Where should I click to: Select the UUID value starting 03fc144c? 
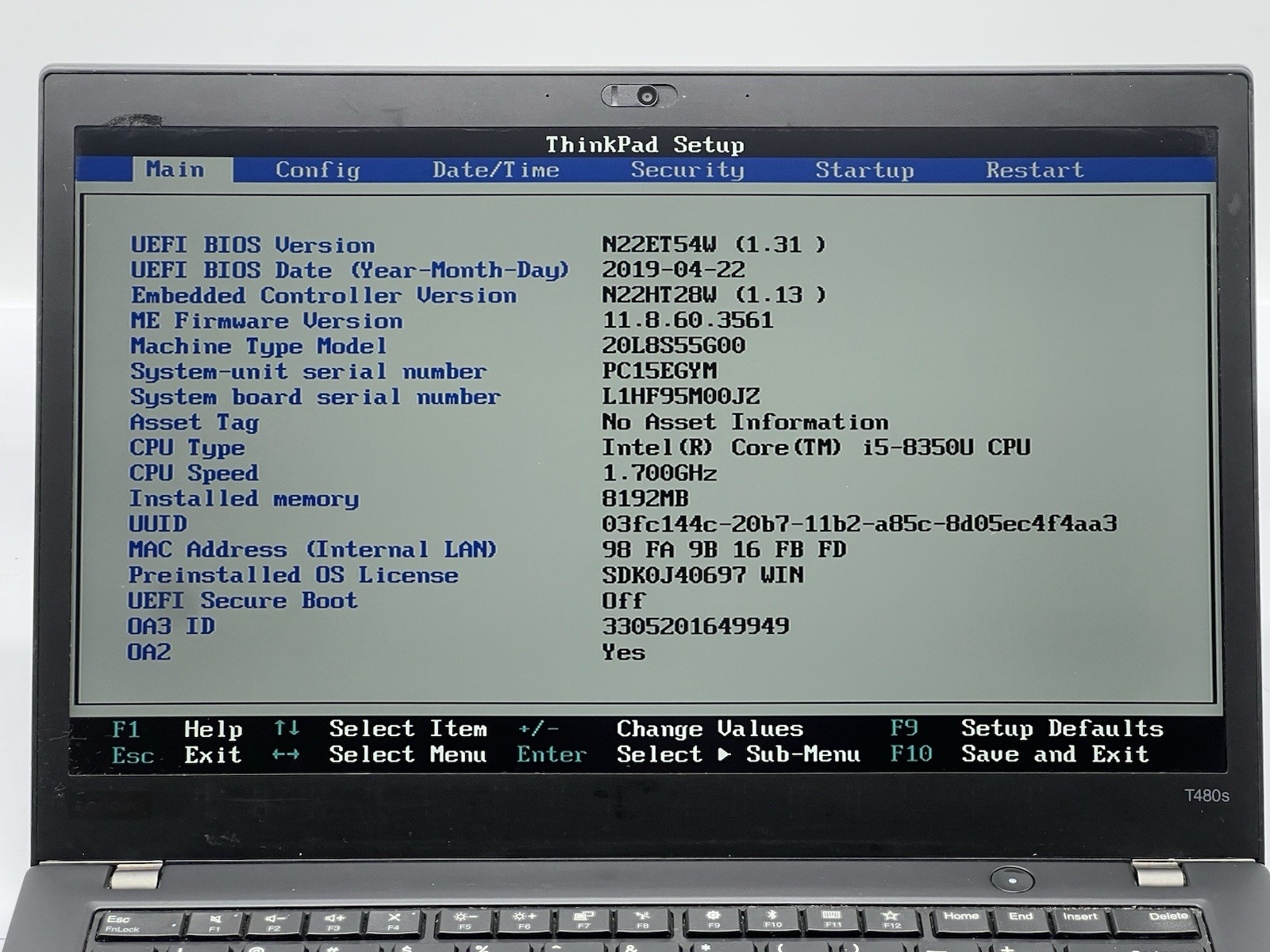click(x=859, y=524)
